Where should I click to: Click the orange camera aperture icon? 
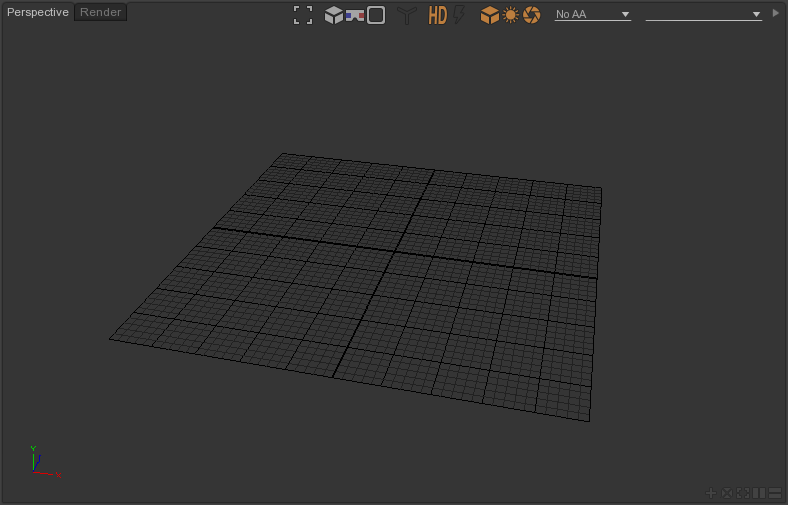(x=532, y=15)
